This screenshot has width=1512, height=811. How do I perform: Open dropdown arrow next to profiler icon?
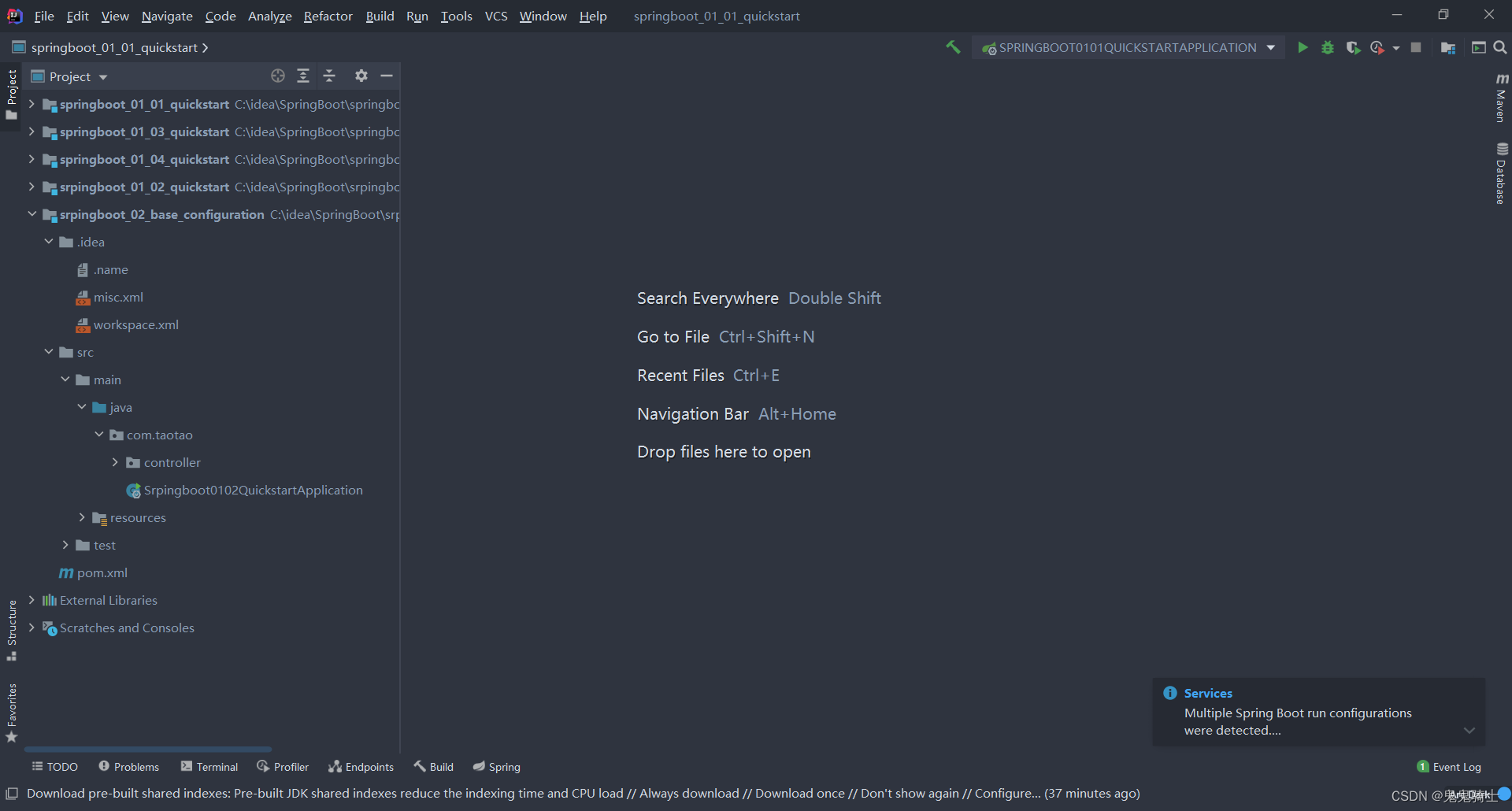pos(1396,48)
